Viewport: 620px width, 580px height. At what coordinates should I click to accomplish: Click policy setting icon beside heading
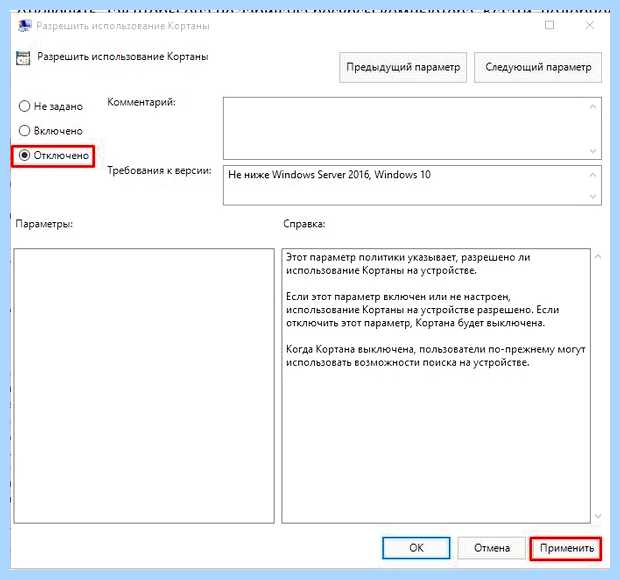click(x=23, y=58)
